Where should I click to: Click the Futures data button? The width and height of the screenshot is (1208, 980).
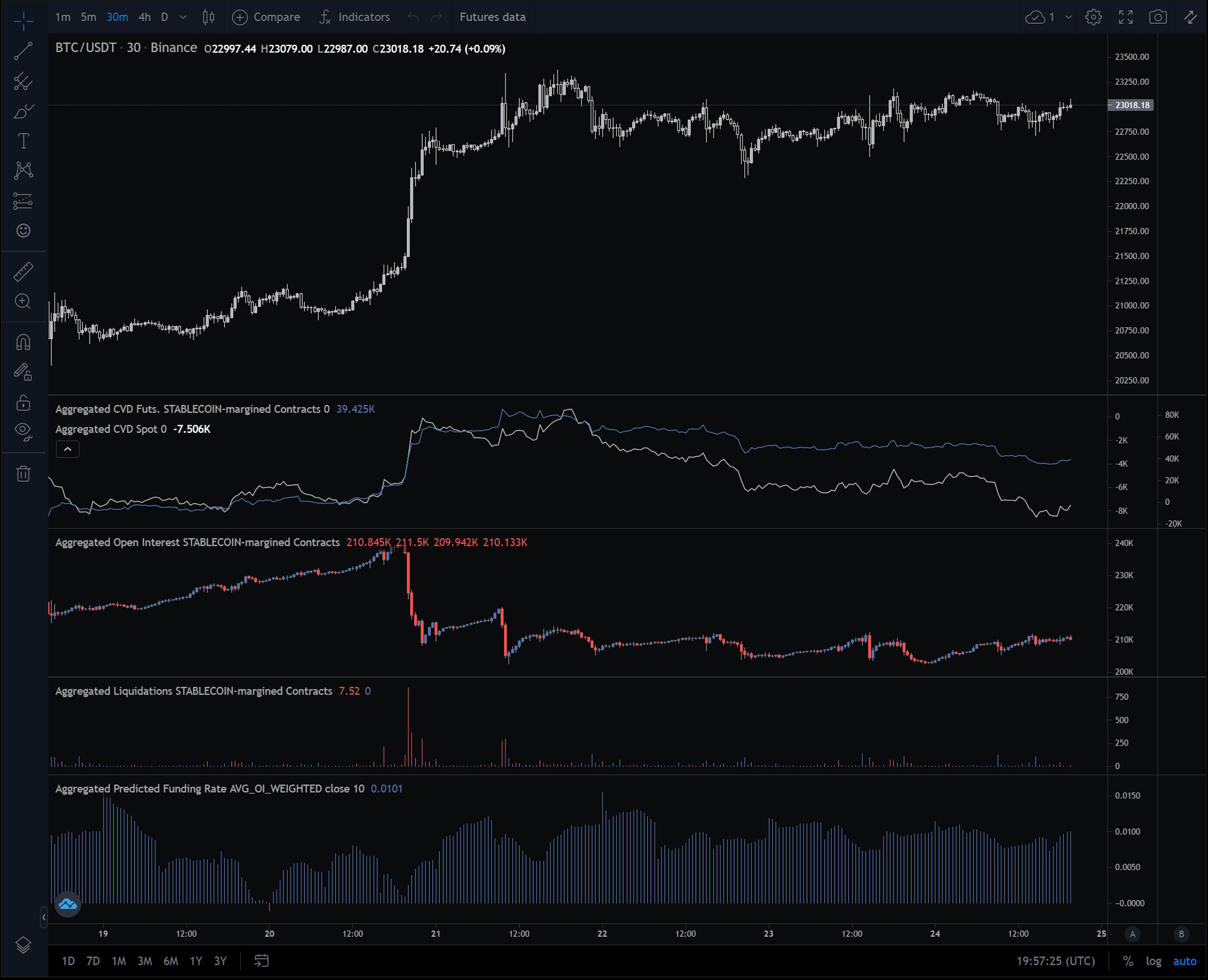pyautogui.click(x=492, y=17)
